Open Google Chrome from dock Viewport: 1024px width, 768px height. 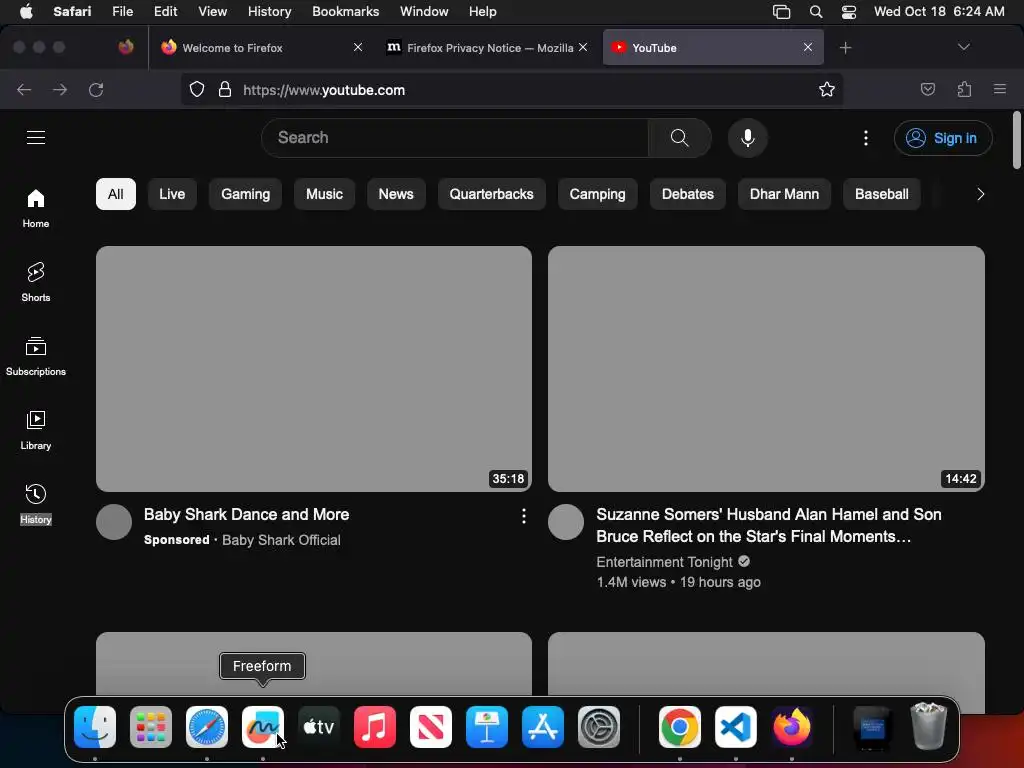pos(679,727)
